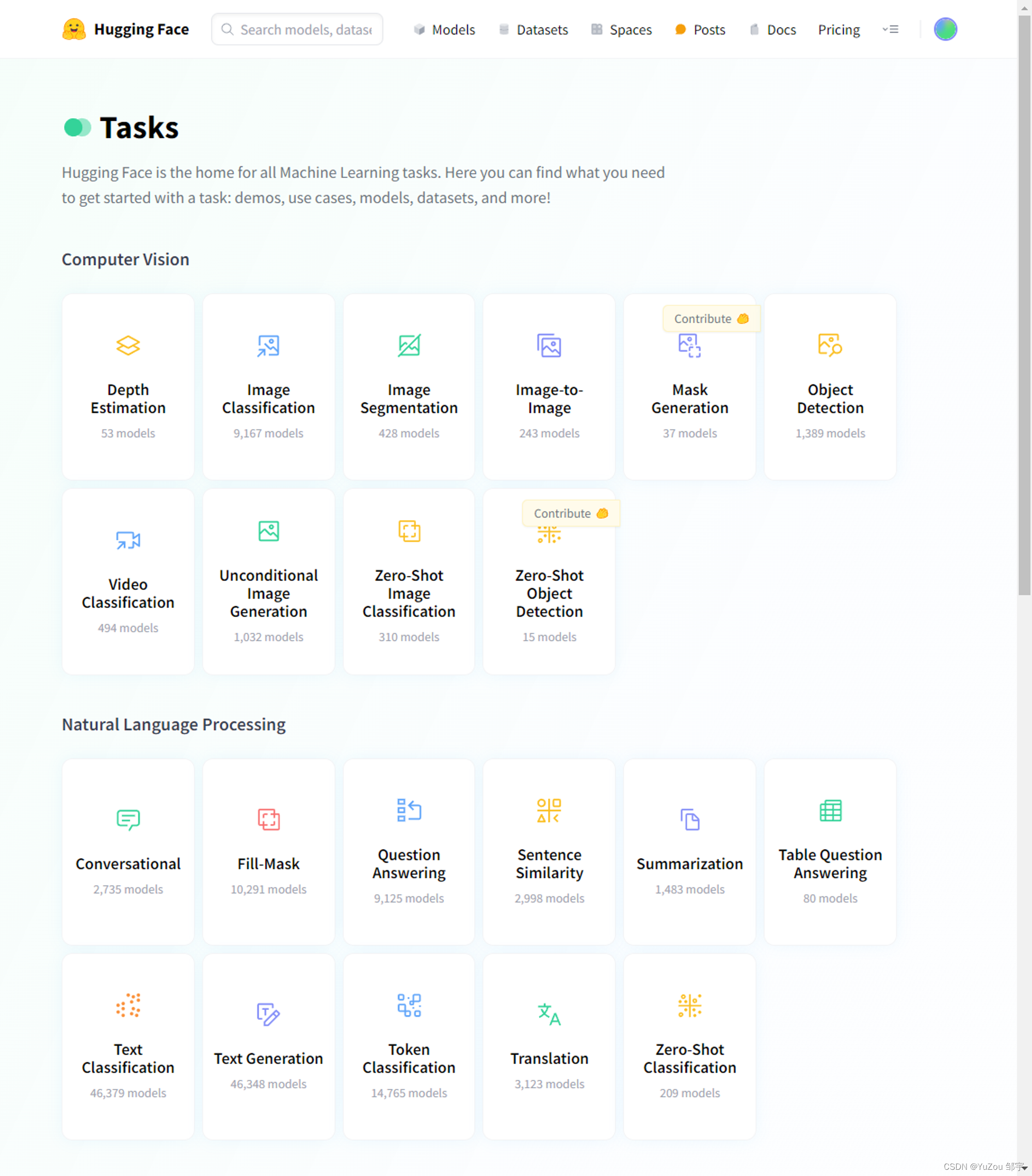Click the Hugging Face logo emoji
This screenshot has width=1032, height=1176.
(74, 29)
